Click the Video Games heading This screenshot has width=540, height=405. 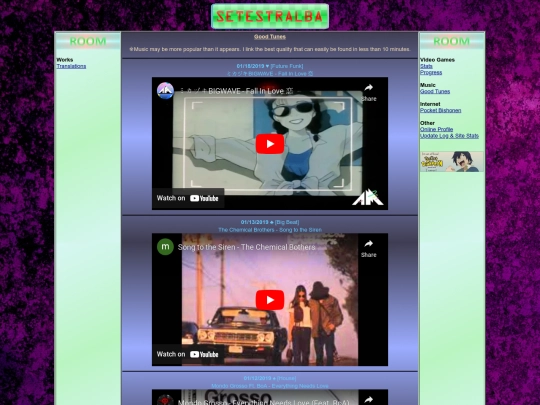pos(437,60)
